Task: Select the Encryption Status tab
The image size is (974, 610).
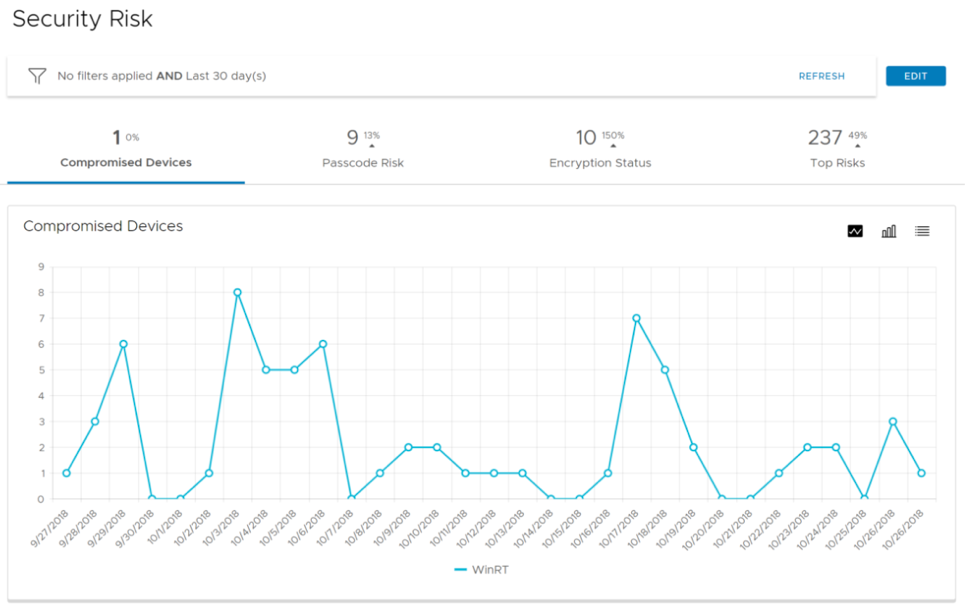Action: coord(600,150)
